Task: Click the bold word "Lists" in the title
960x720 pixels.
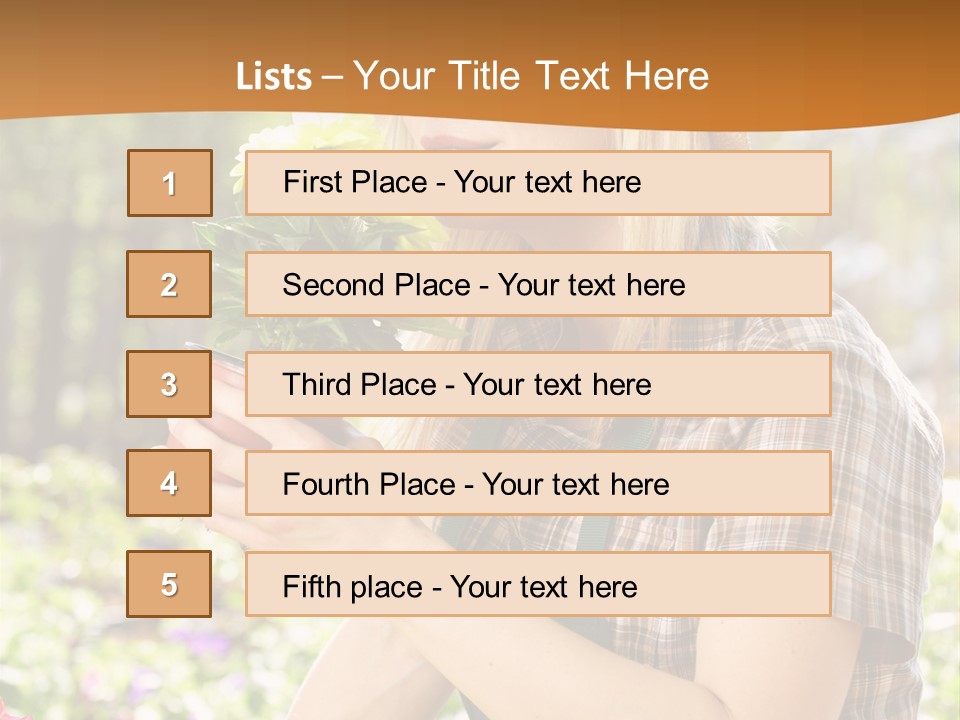Action: point(273,76)
